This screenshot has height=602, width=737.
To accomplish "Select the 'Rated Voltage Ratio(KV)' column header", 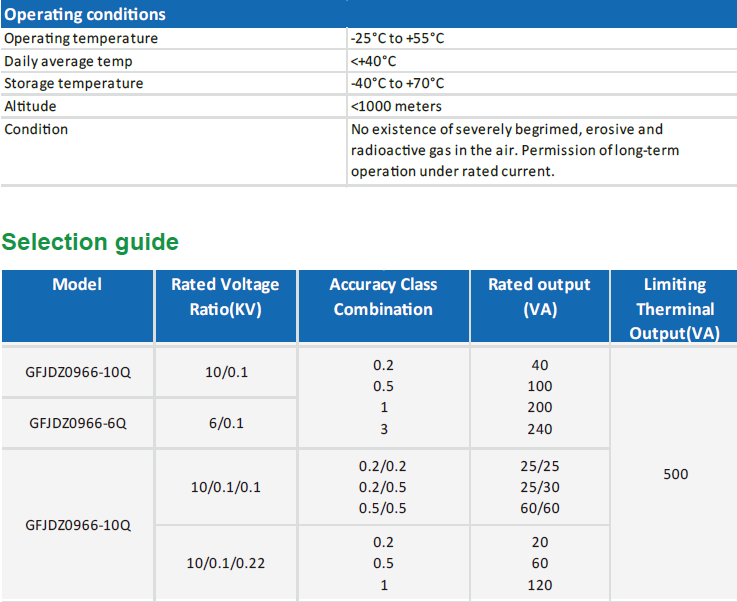I will [x=225, y=297].
